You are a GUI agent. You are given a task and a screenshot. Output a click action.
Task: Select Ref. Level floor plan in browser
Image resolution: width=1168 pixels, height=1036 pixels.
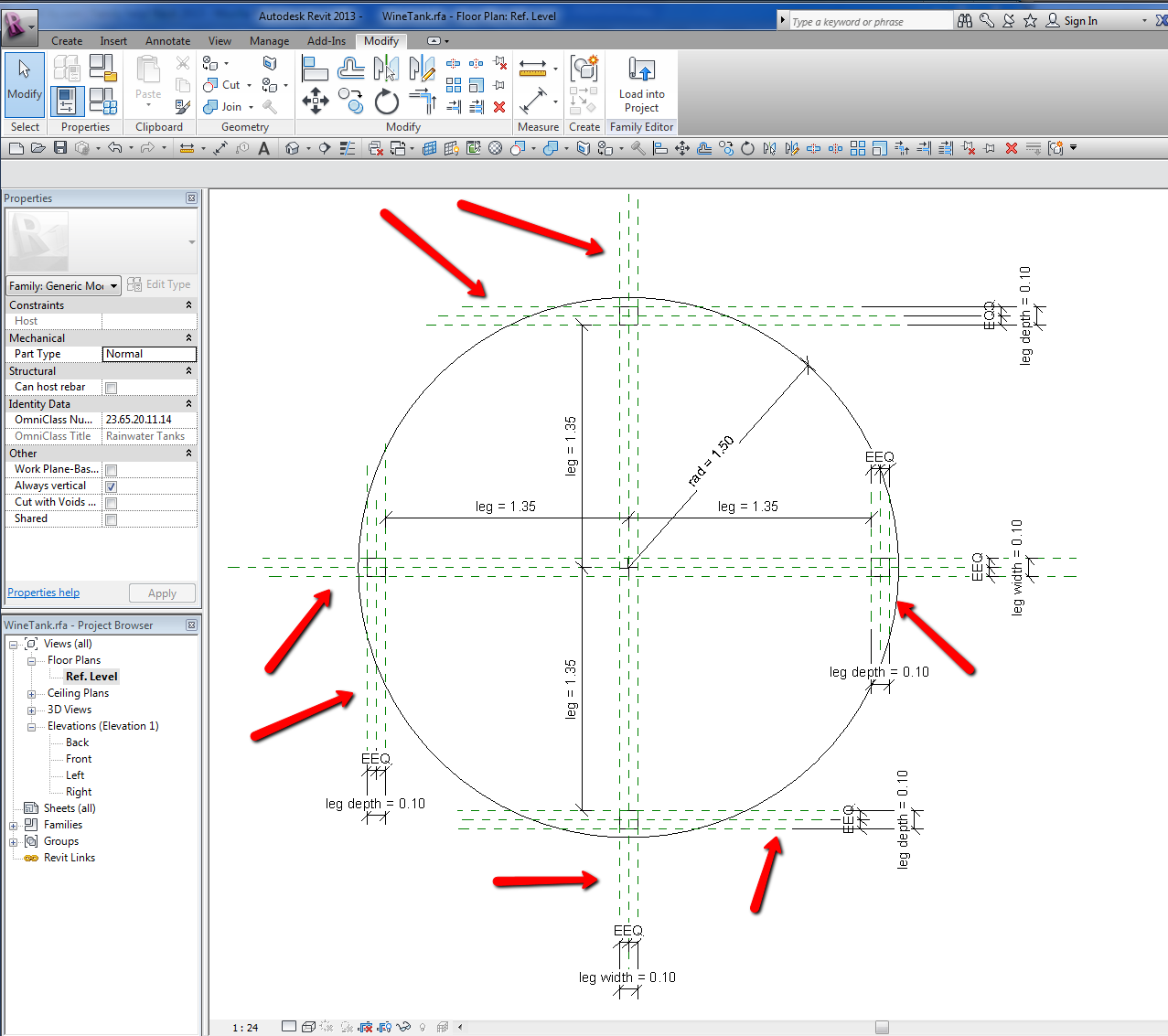(x=91, y=677)
